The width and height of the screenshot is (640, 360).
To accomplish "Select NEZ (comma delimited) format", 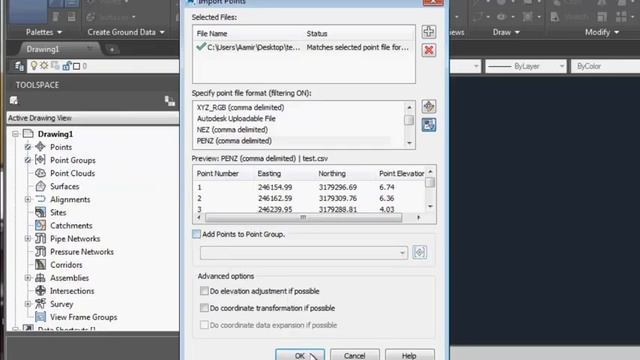I will point(232,129).
